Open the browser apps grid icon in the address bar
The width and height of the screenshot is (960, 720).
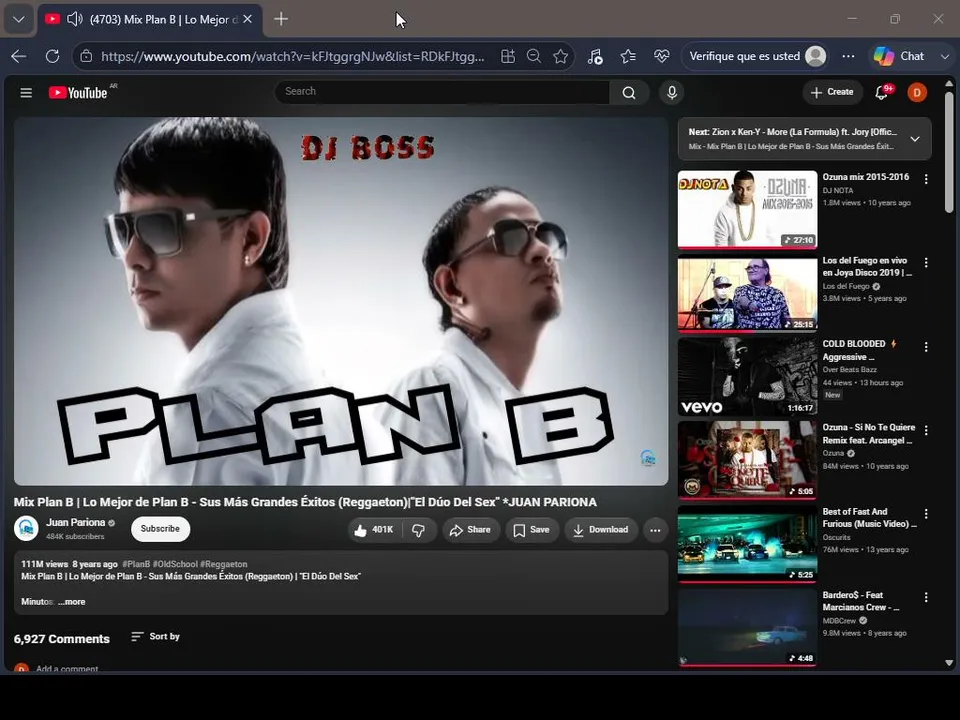click(x=508, y=56)
